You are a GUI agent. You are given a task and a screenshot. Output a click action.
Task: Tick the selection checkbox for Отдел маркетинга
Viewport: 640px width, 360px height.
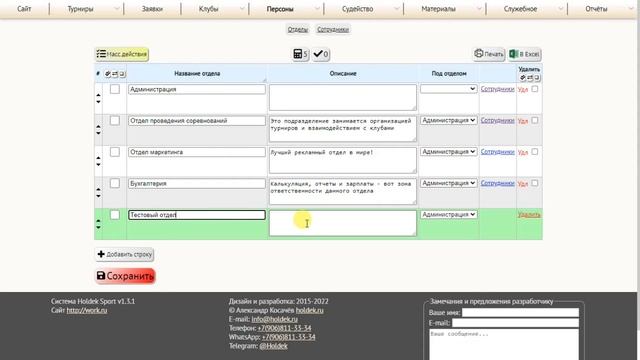coord(115,152)
